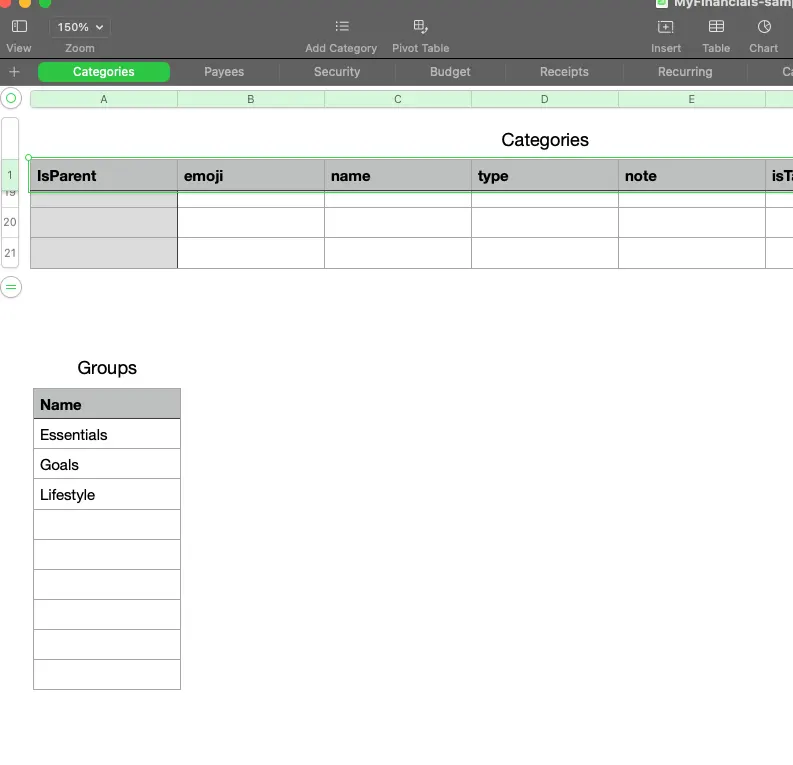This screenshot has width=793, height=765.
Task: Select row 20 header
Action: tap(10, 222)
